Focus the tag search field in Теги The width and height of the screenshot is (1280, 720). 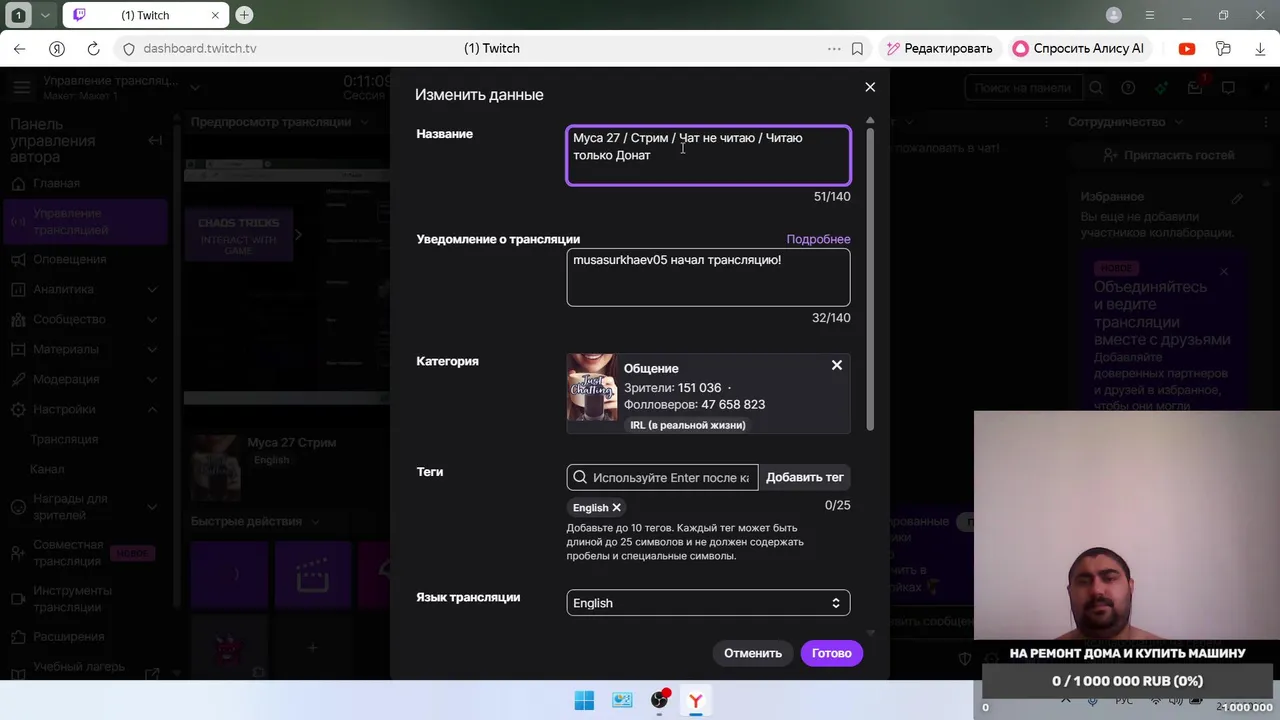coord(662,477)
